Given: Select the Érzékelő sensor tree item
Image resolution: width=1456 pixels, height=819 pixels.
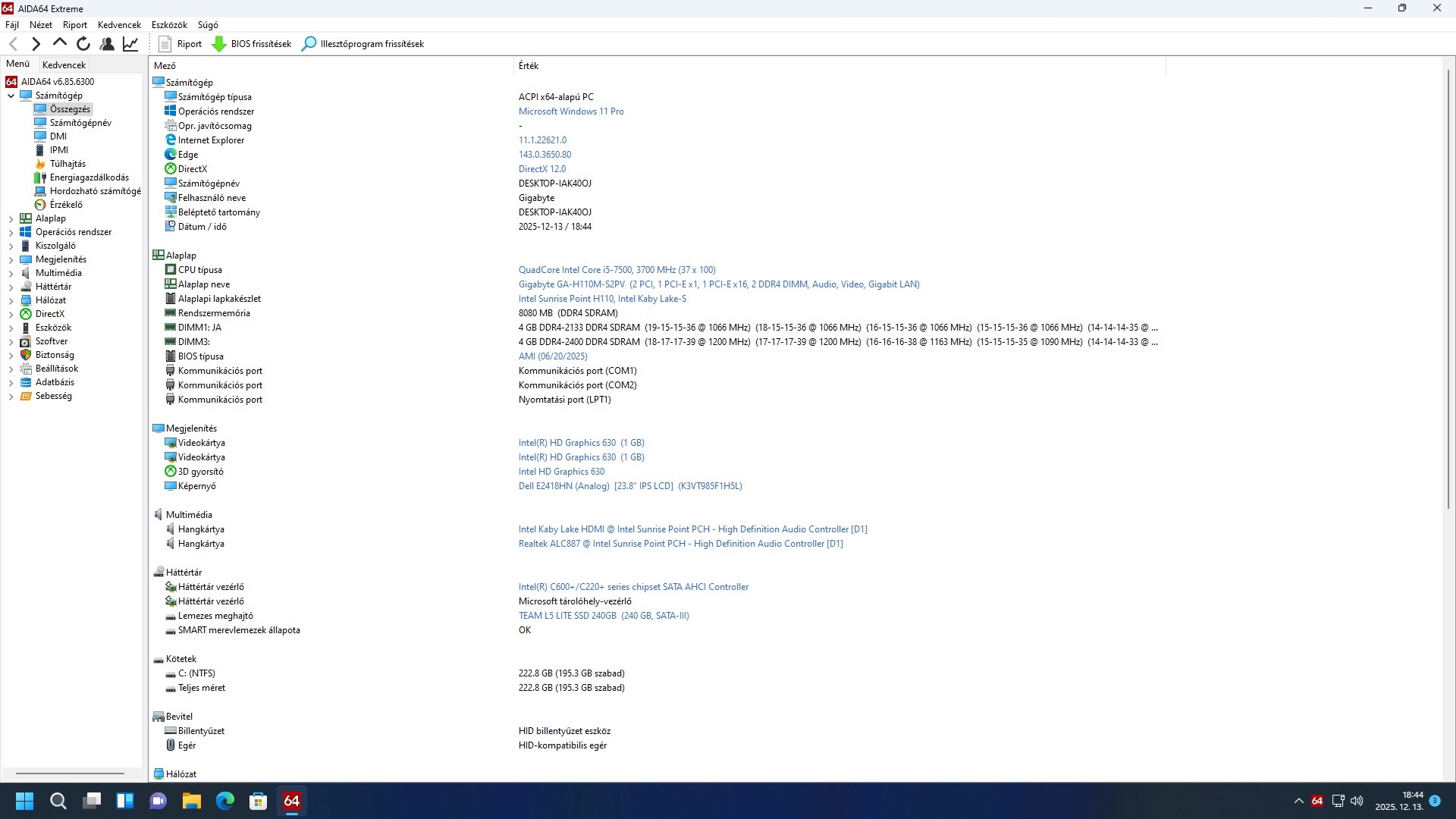Looking at the screenshot, I should point(66,205).
